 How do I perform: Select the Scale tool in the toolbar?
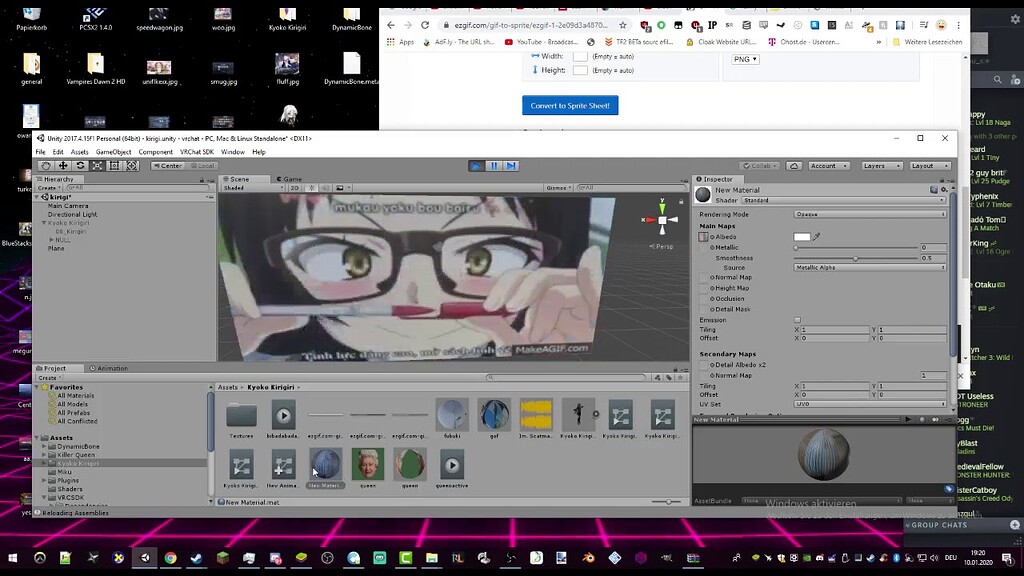[x=97, y=165]
